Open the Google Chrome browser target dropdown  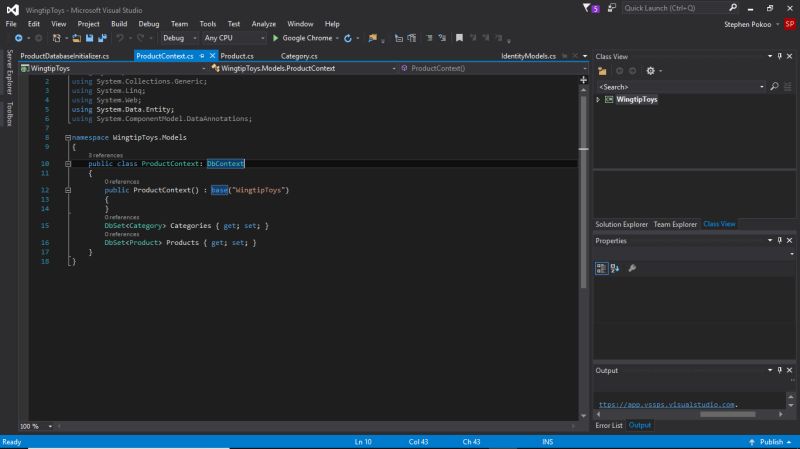click(337, 38)
